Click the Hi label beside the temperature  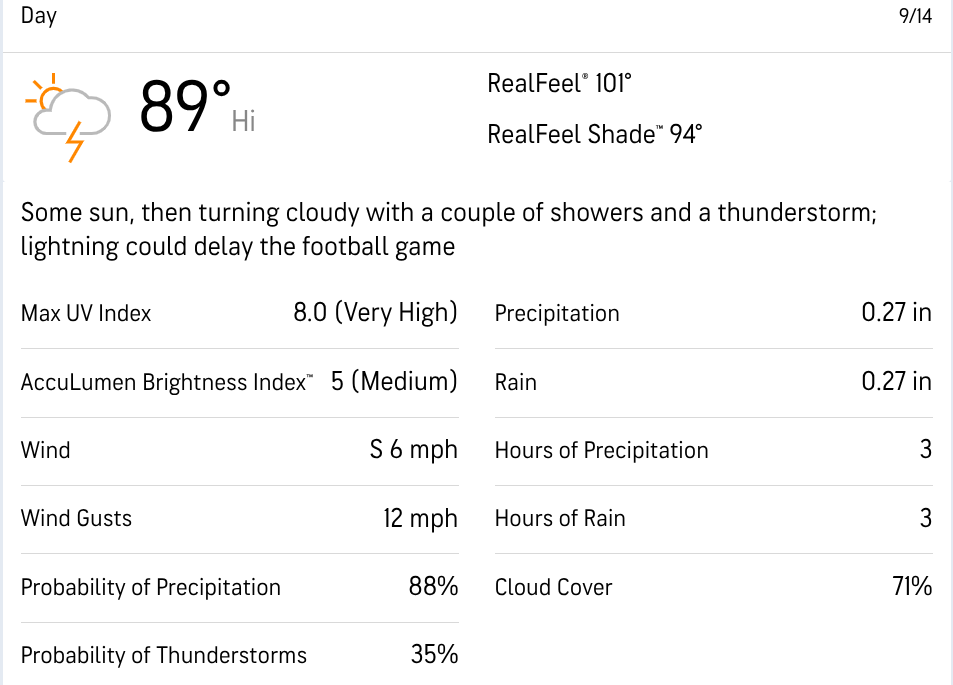244,122
